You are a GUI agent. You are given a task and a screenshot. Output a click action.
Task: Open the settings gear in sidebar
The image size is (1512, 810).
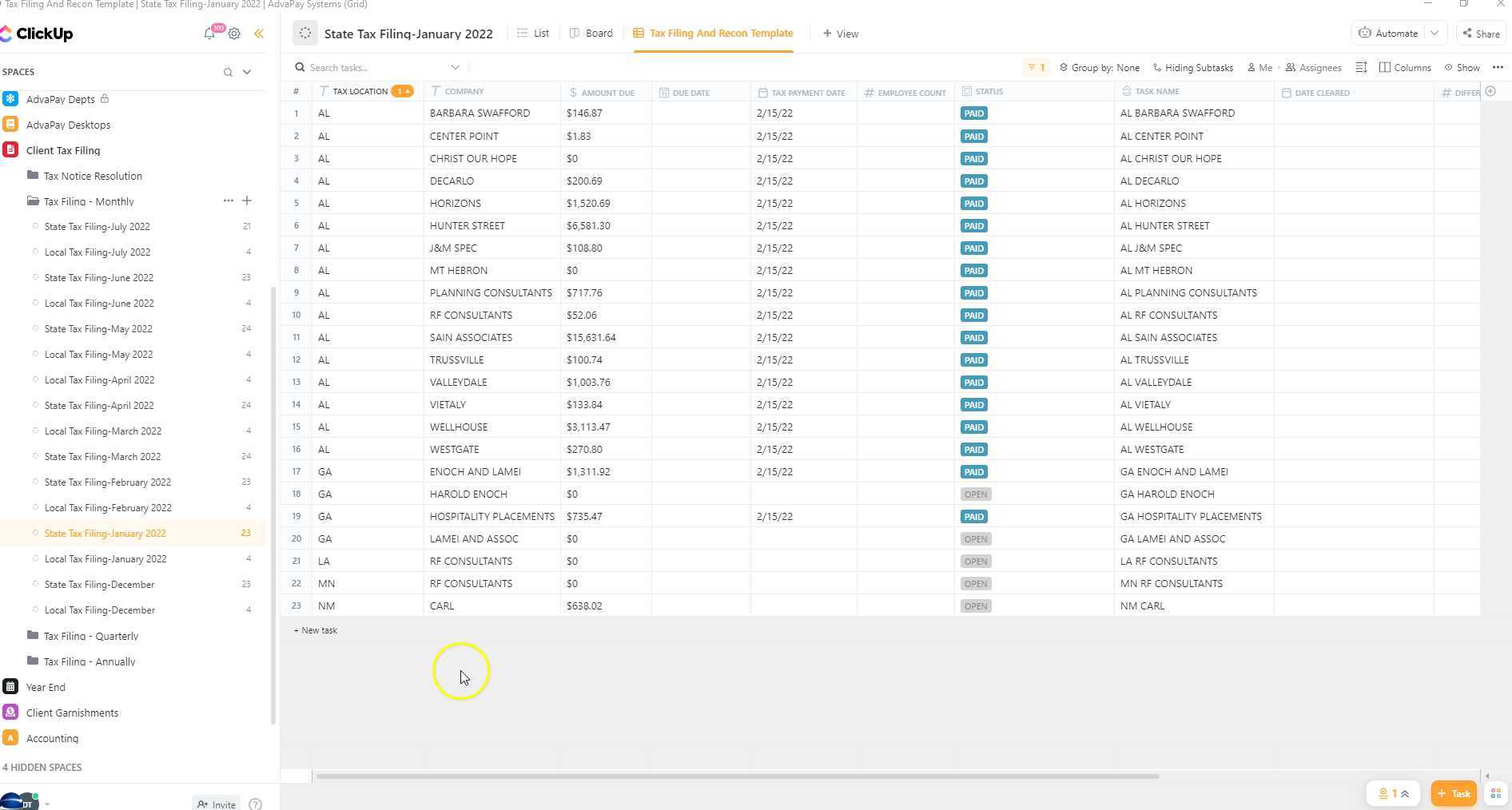pos(234,34)
